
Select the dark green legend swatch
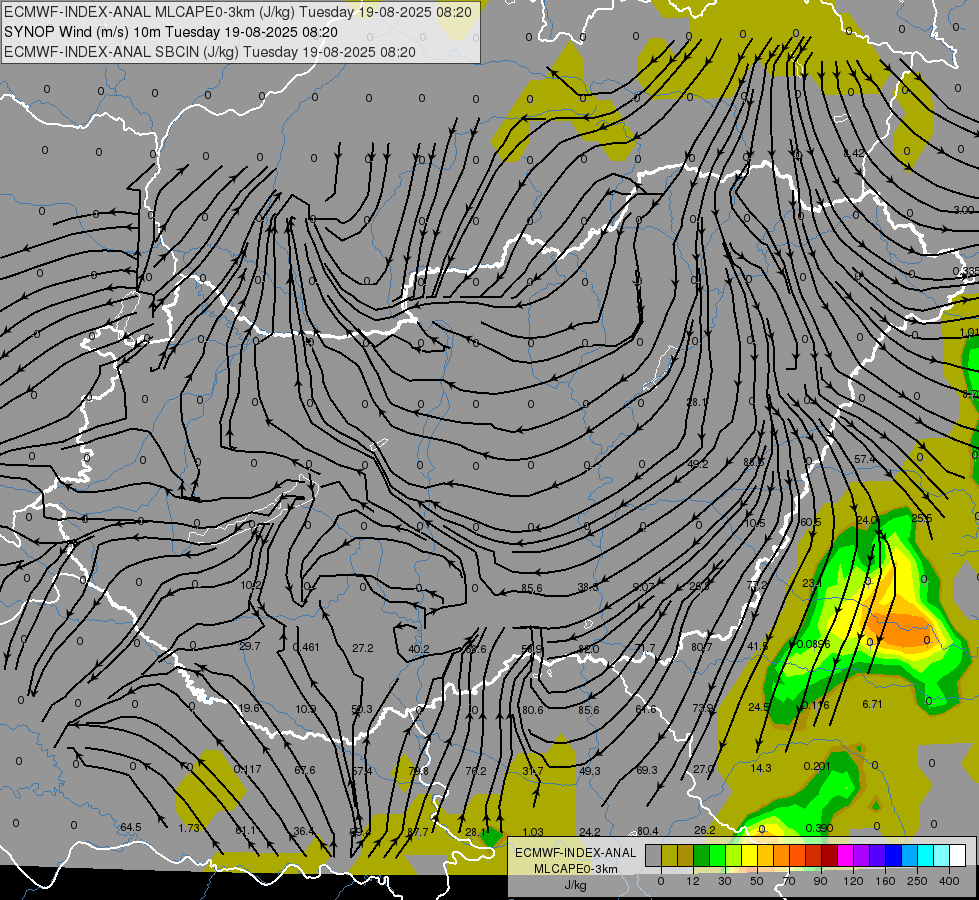pyautogui.click(x=702, y=856)
